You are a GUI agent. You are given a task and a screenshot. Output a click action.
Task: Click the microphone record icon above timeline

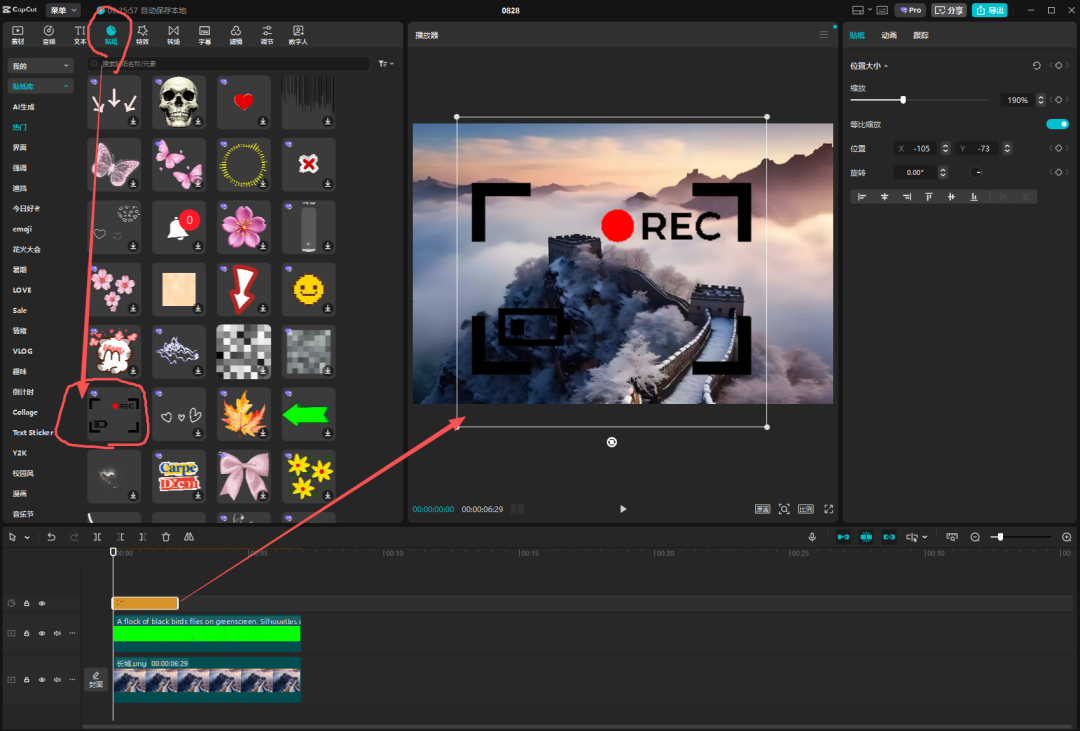tap(812, 537)
